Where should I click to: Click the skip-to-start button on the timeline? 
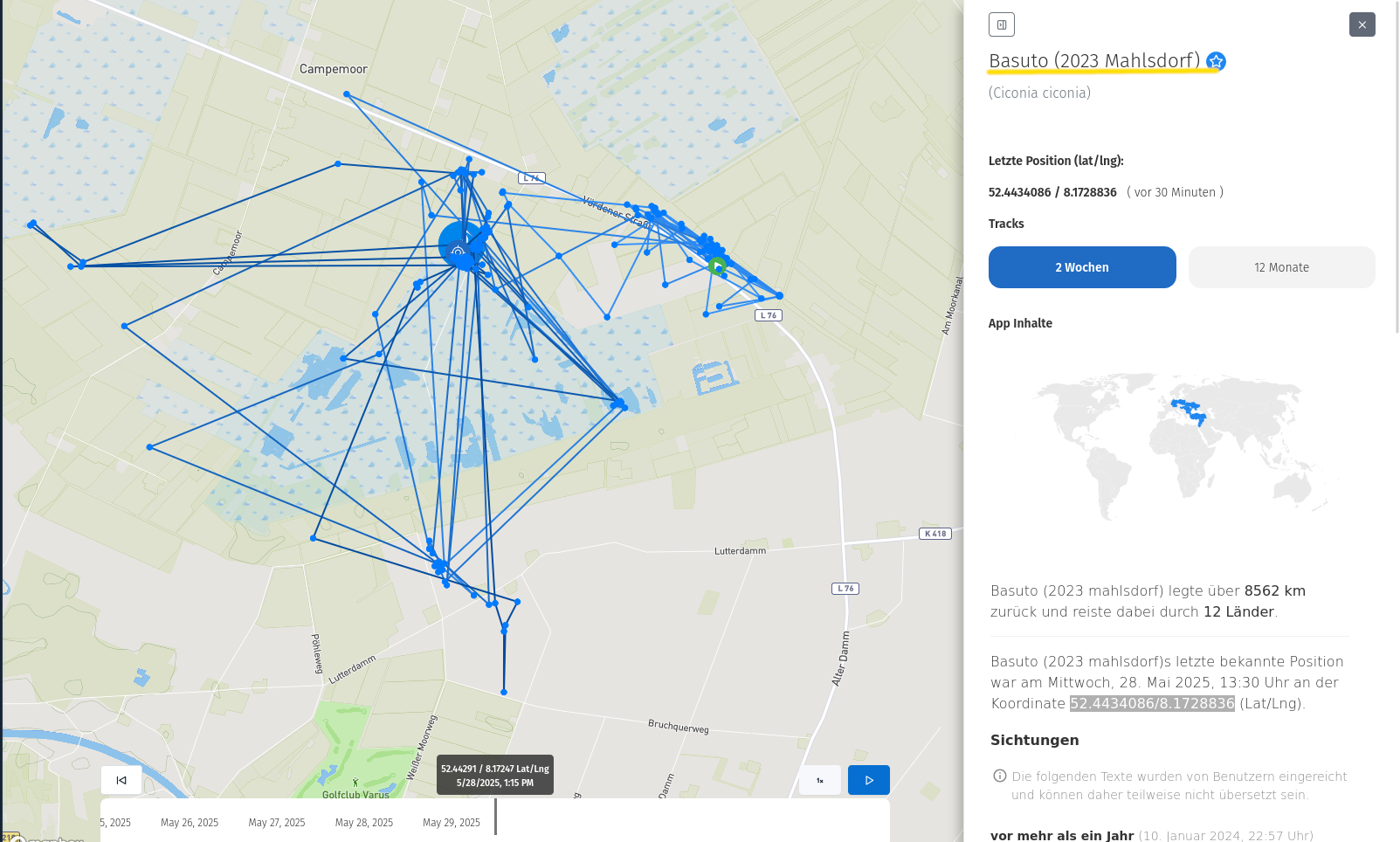coord(121,780)
